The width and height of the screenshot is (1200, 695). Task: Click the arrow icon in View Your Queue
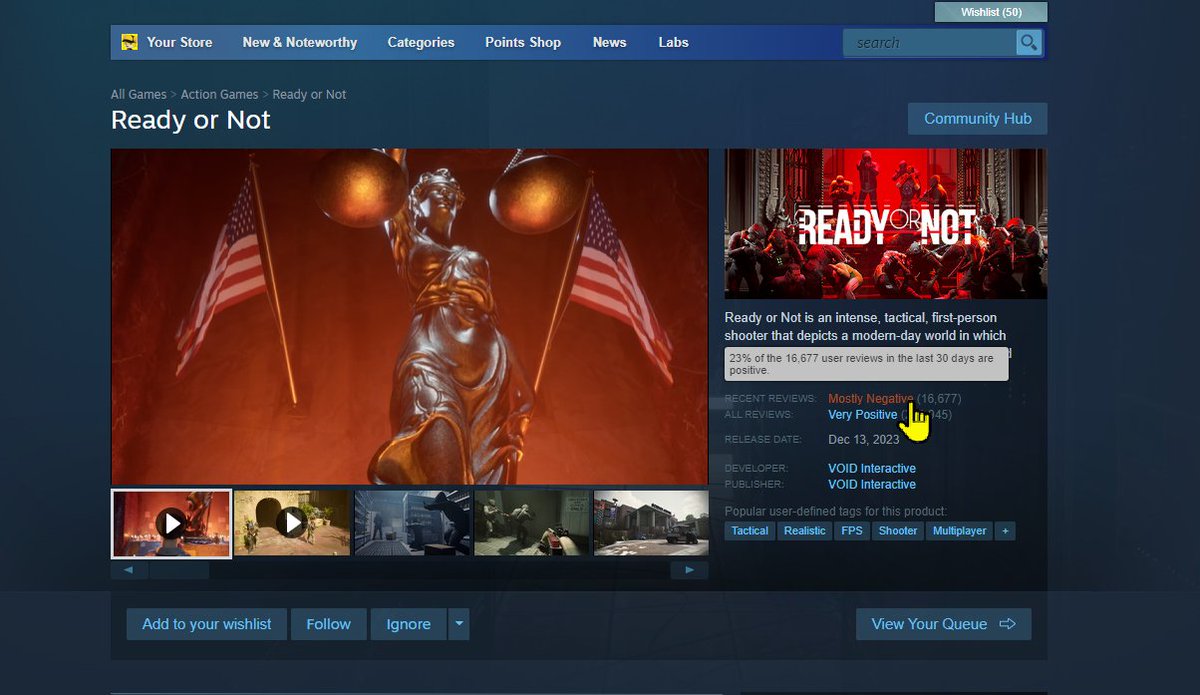[1008, 624]
